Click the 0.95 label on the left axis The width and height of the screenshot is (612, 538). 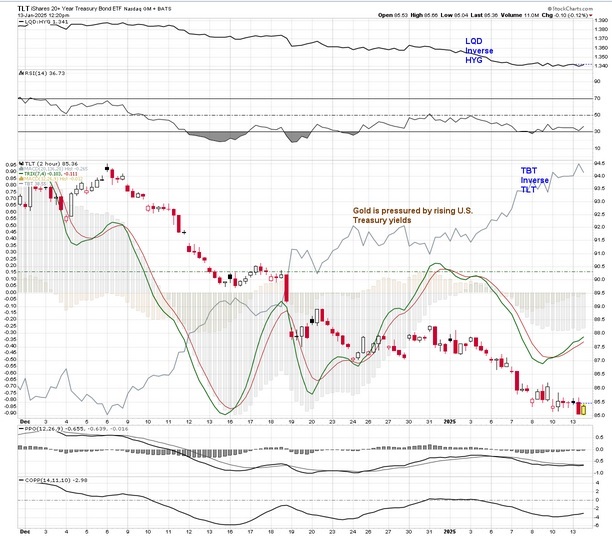11,165
